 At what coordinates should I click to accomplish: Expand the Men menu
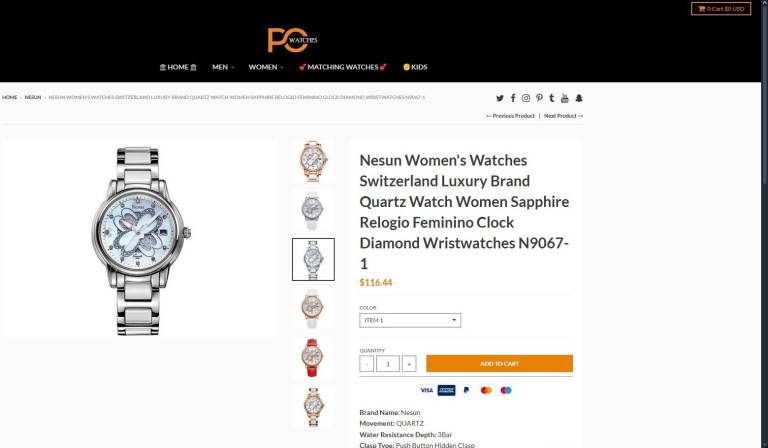point(223,67)
